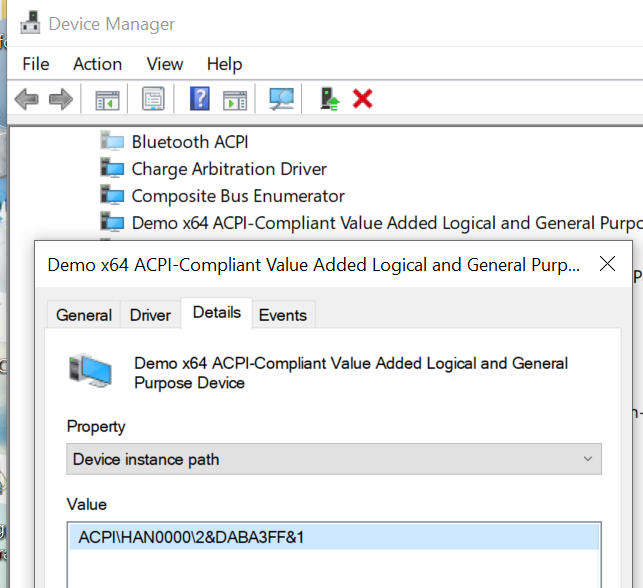Open the Device instance path property dropdown

(334, 459)
